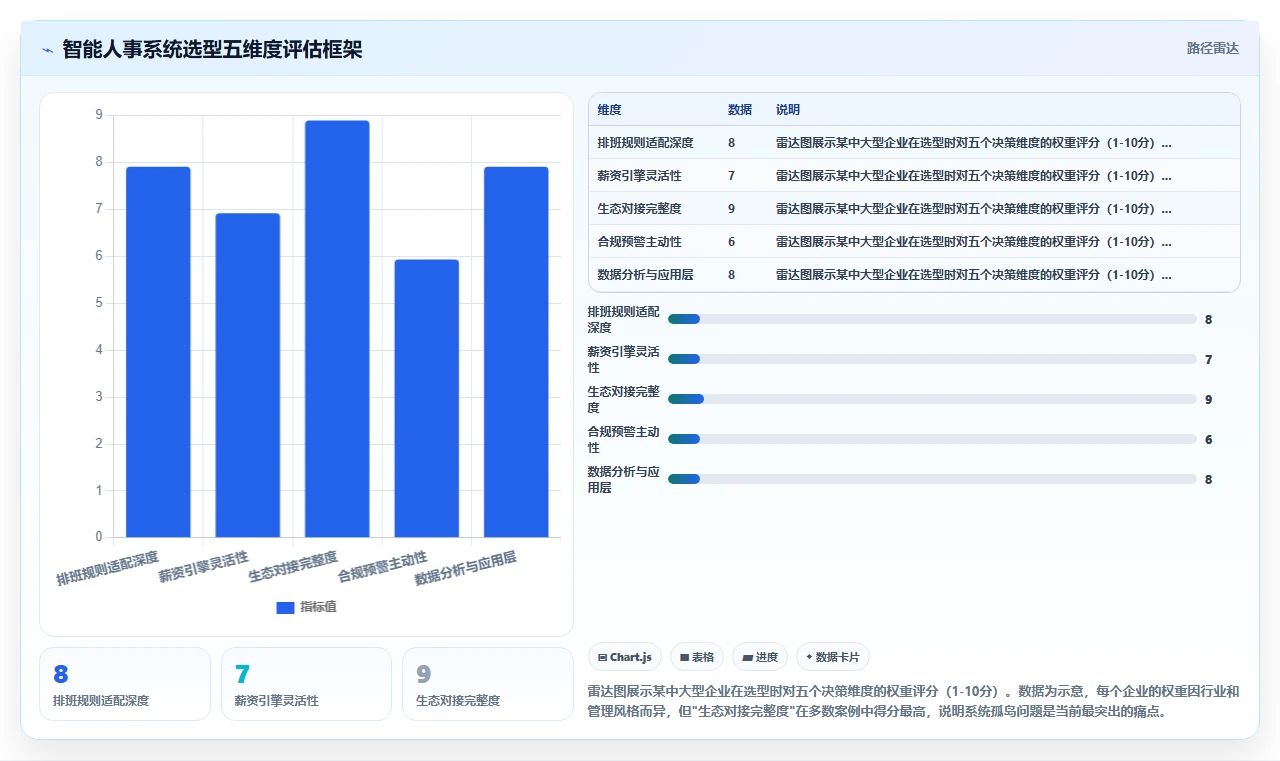The width and height of the screenshot is (1280, 761).
Task: Click the 维度 column header
Action: pos(609,110)
